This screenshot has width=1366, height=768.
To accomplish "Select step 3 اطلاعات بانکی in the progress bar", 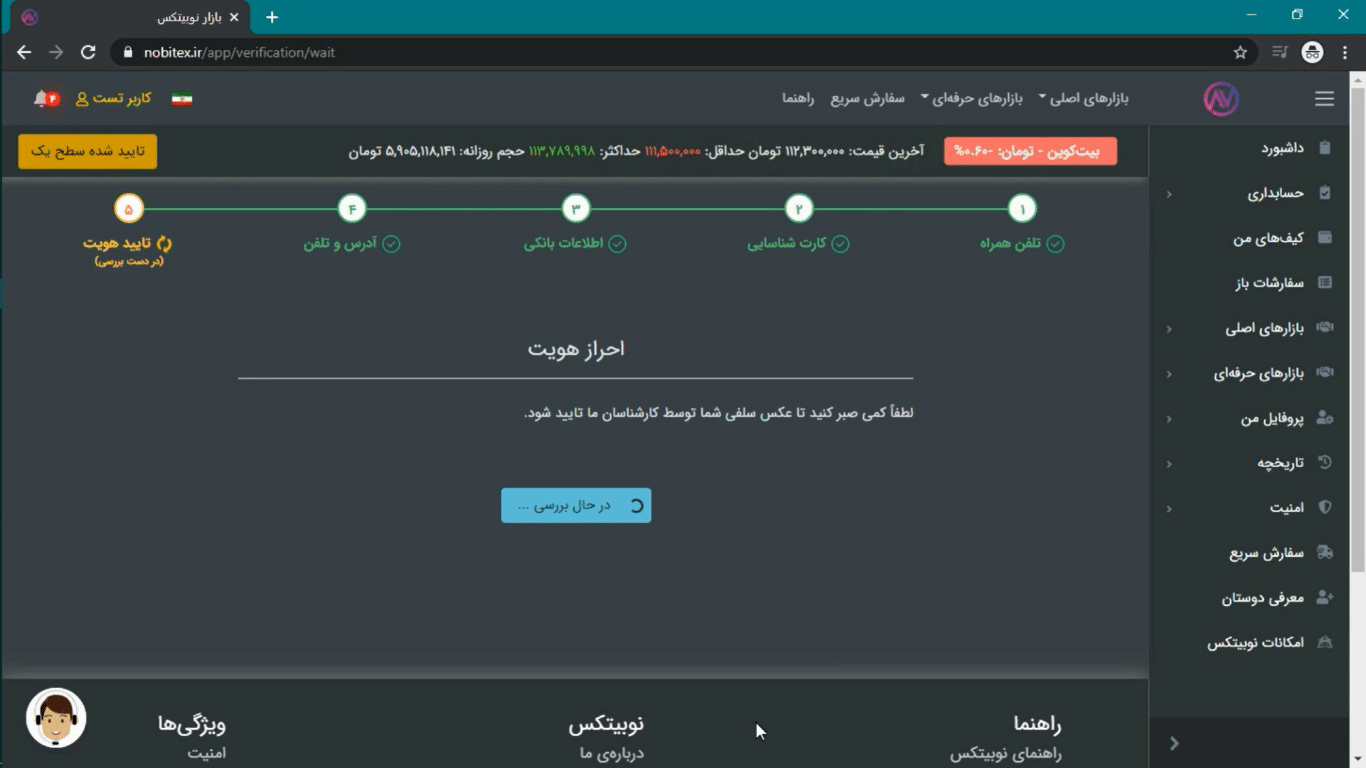I will [575, 208].
